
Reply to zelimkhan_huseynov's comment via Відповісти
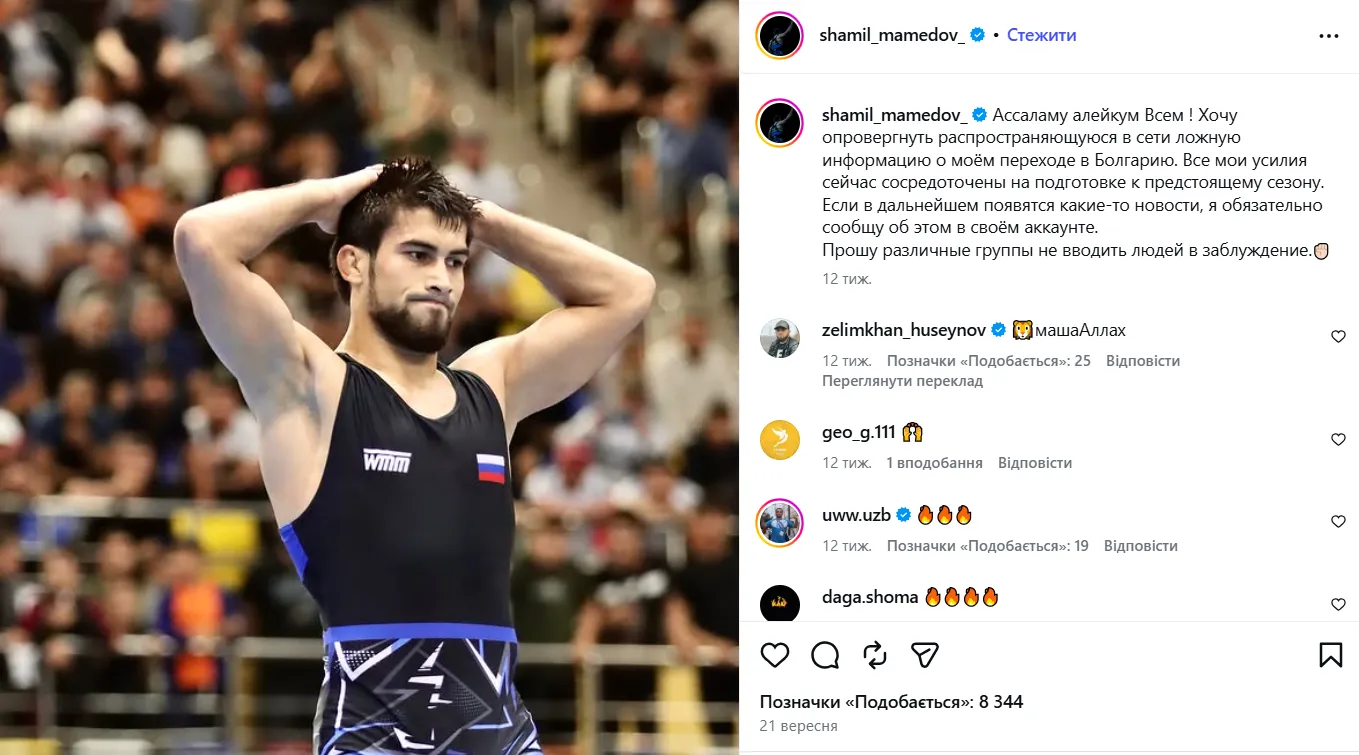[1143, 361]
